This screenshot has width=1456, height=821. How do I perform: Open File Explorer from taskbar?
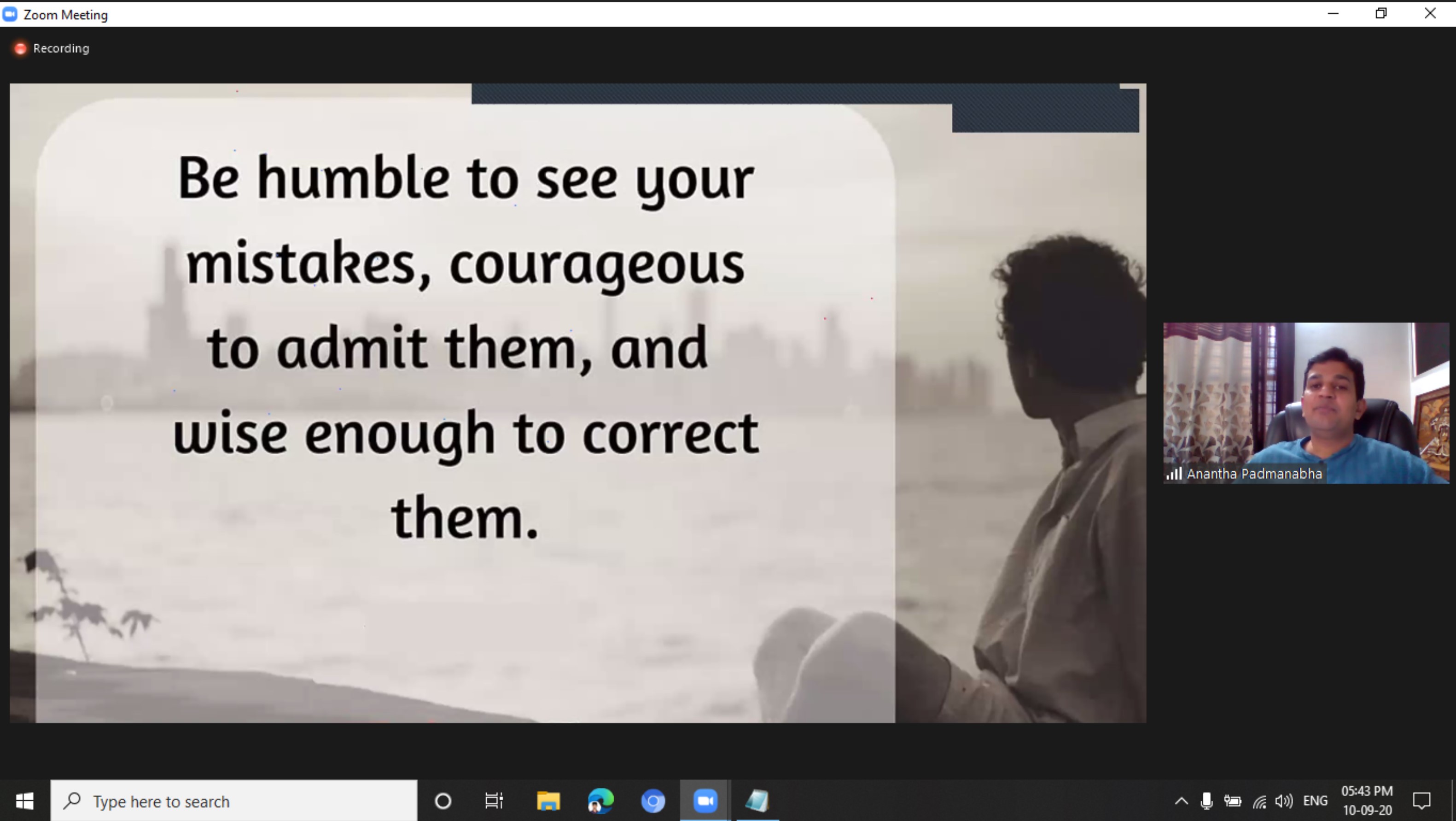[x=547, y=801]
